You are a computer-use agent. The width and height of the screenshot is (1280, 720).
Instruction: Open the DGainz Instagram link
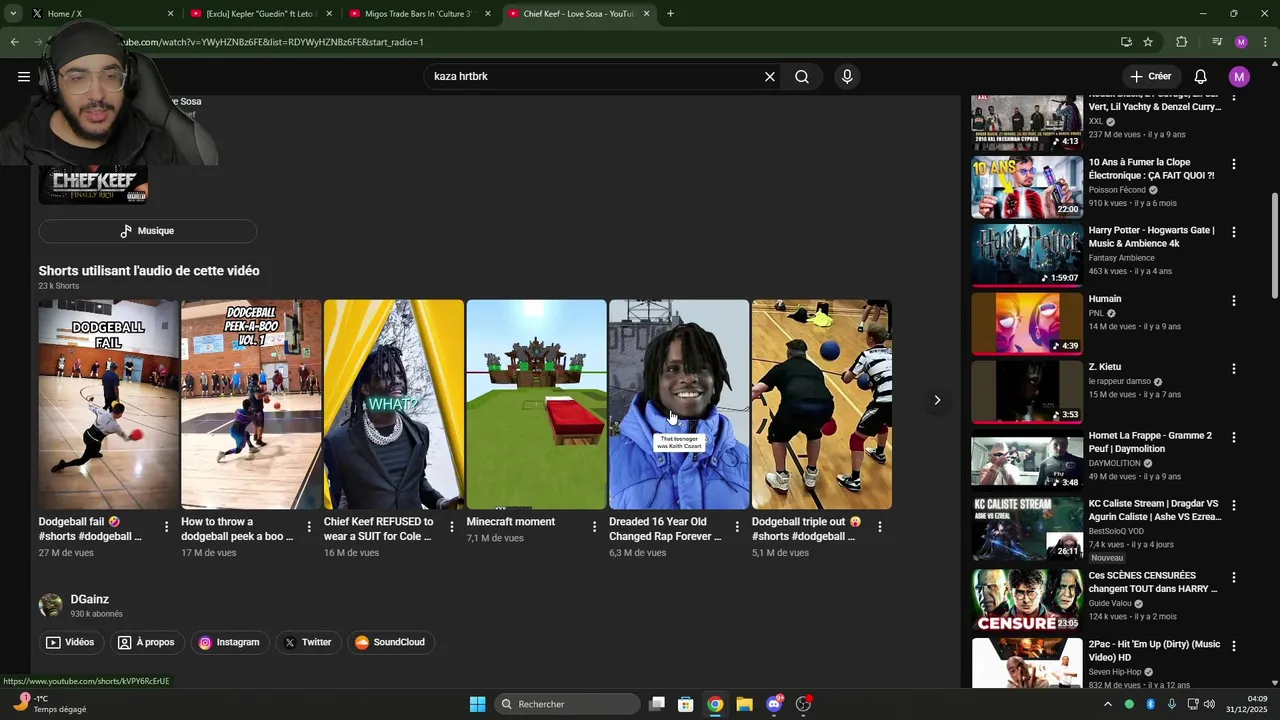point(229,643)
